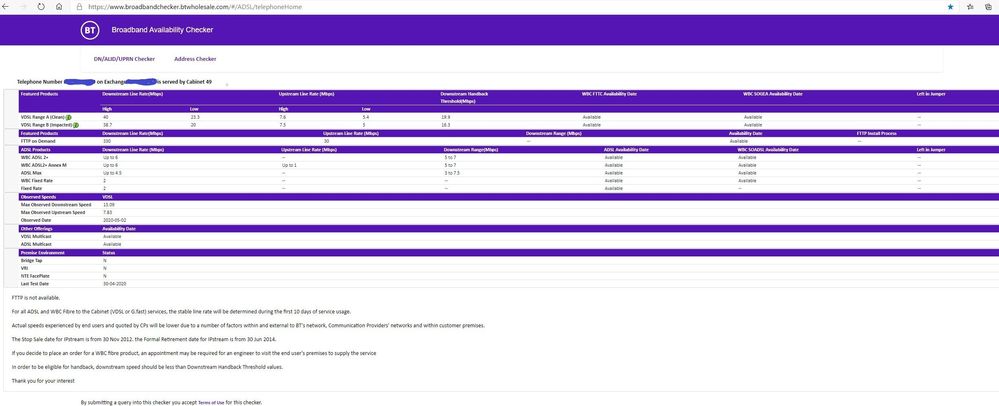
Task: Click FTTP on Demand downstream value 330
Action: tap(106, 141)
